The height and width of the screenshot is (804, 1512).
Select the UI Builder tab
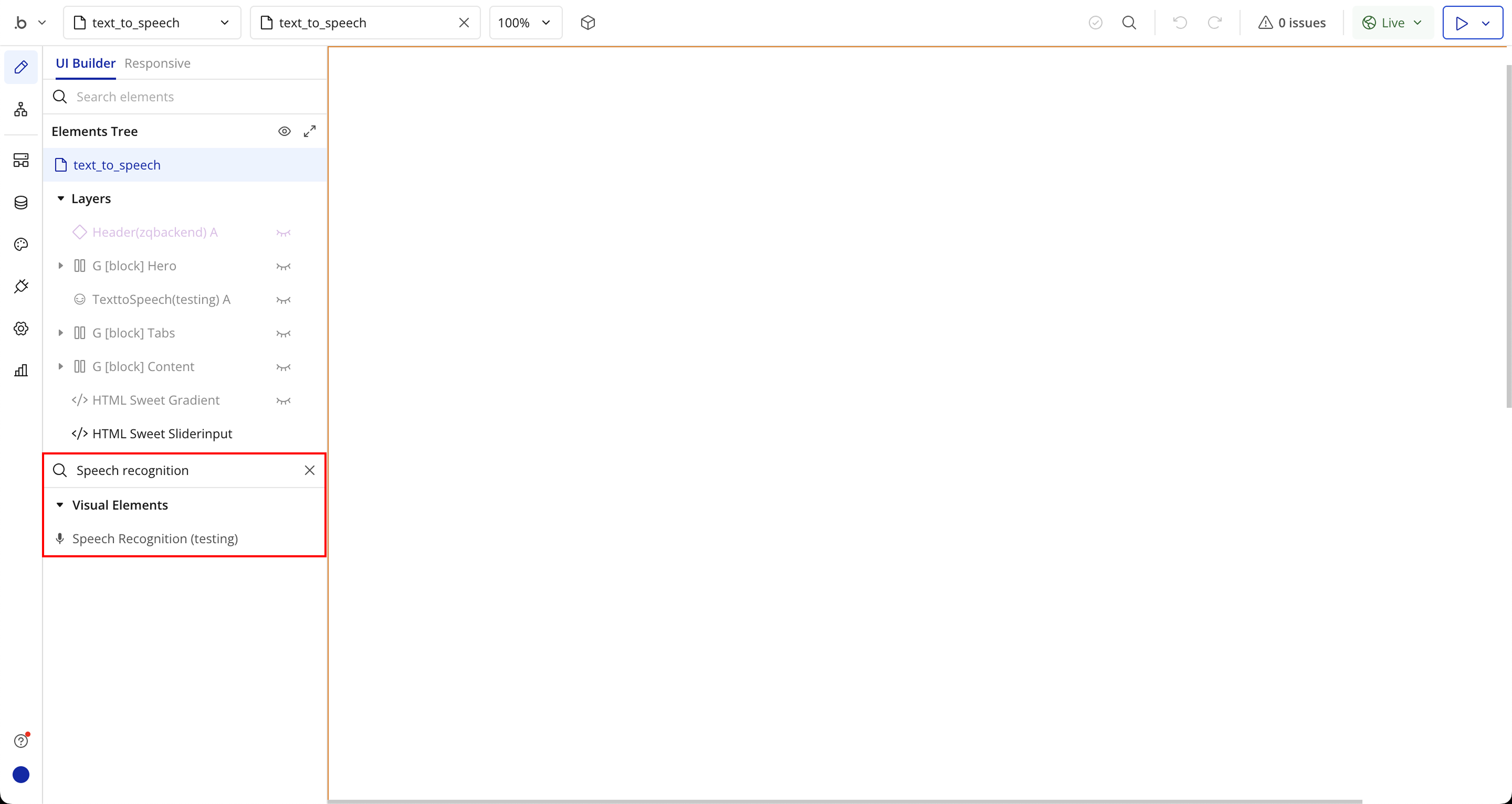pyautogui.click(x=86, y=63)
